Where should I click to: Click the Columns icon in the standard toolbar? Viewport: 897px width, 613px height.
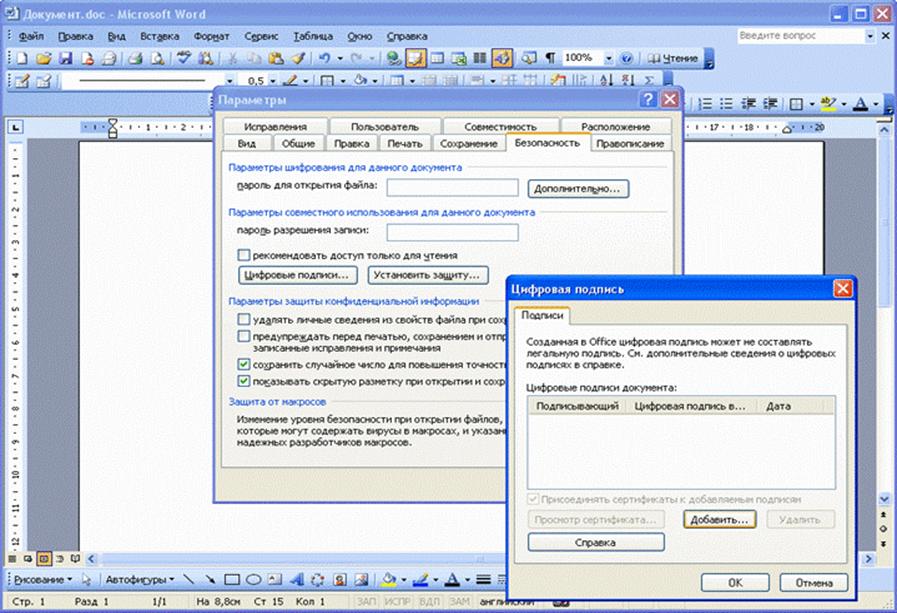click(480, 58)
